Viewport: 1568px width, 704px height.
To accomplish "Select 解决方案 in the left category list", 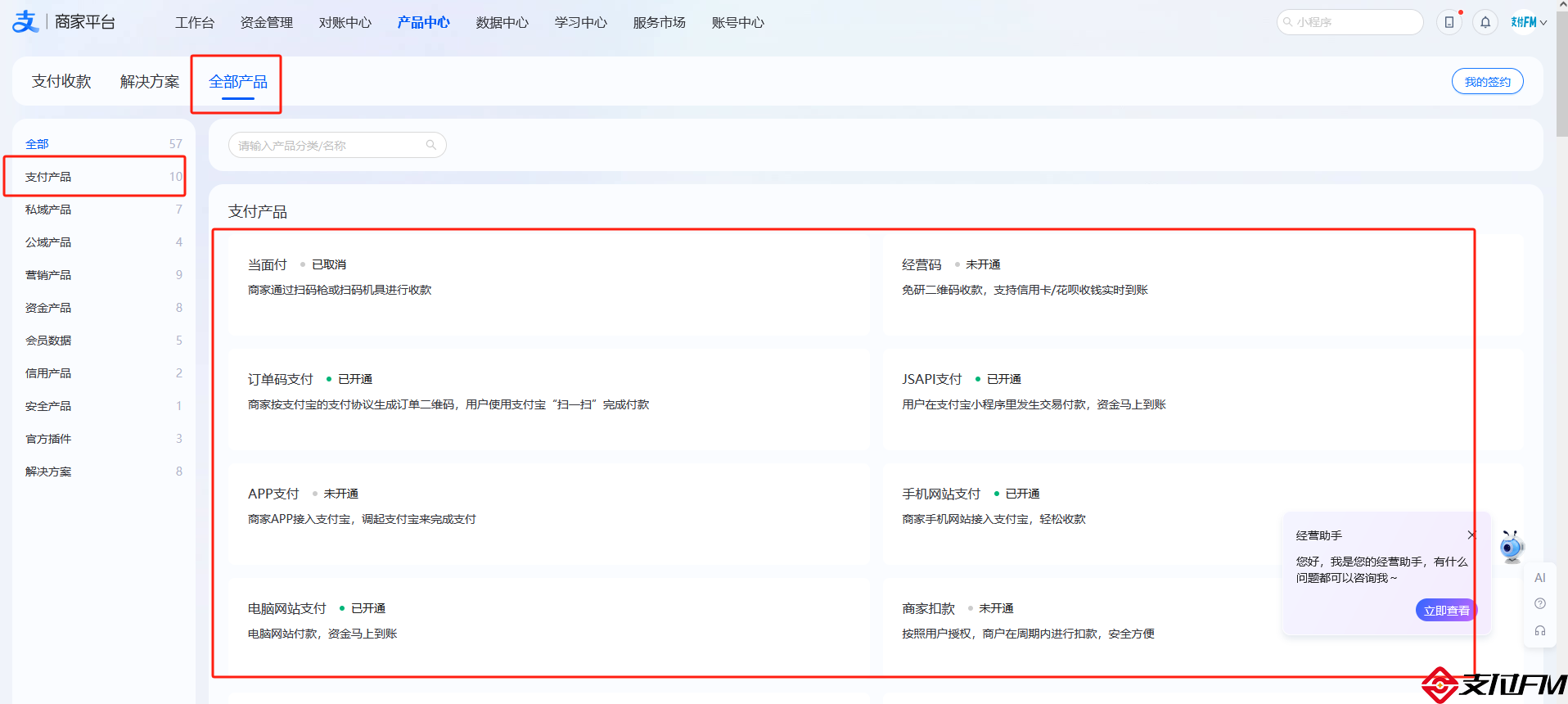I will 104,472.
